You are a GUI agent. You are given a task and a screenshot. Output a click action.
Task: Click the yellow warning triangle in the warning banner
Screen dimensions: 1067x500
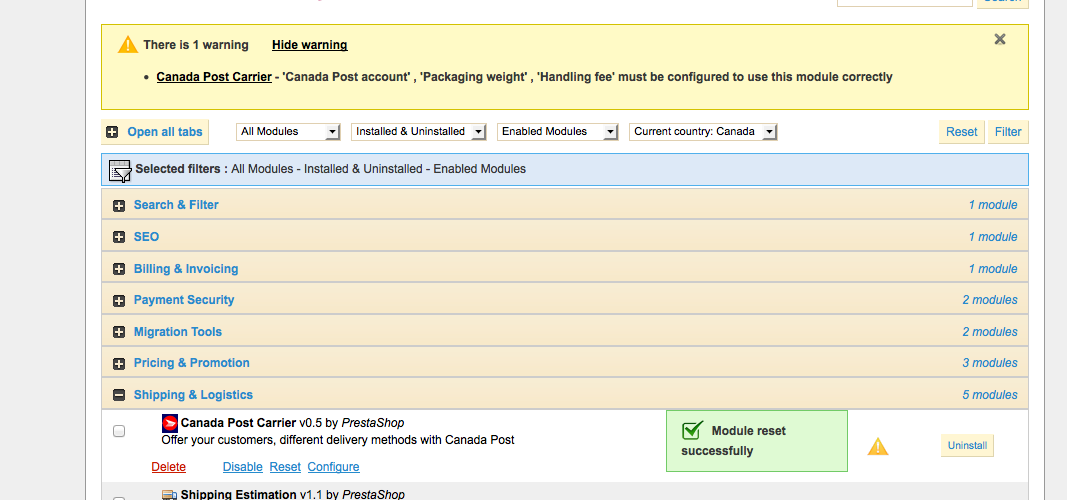point(128,45)
